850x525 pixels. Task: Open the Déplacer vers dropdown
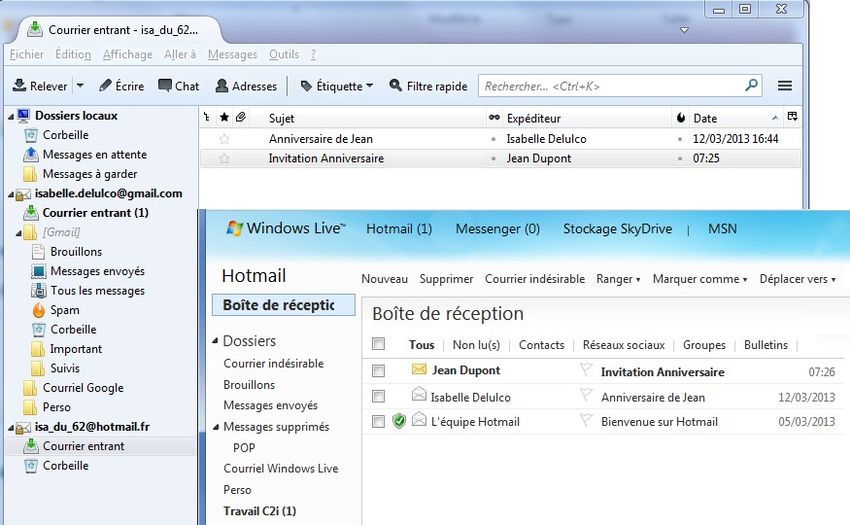pos(797,279)
